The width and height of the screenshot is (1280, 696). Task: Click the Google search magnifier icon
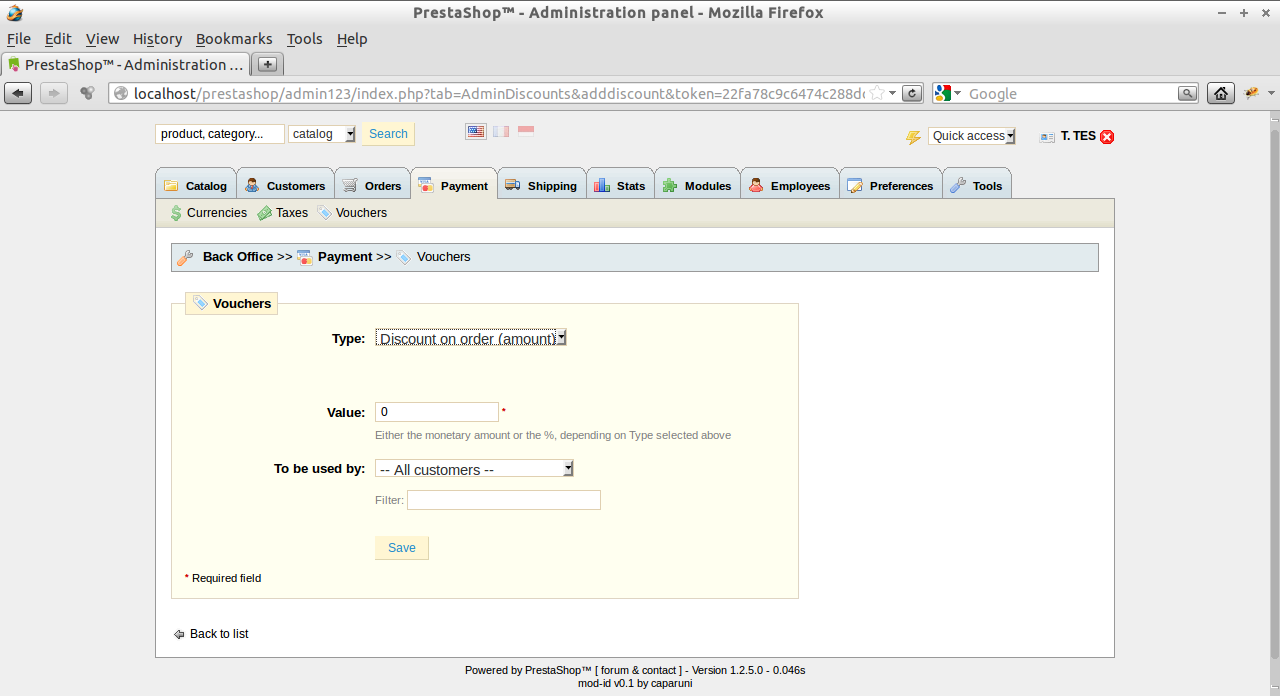click(1187, 93)
